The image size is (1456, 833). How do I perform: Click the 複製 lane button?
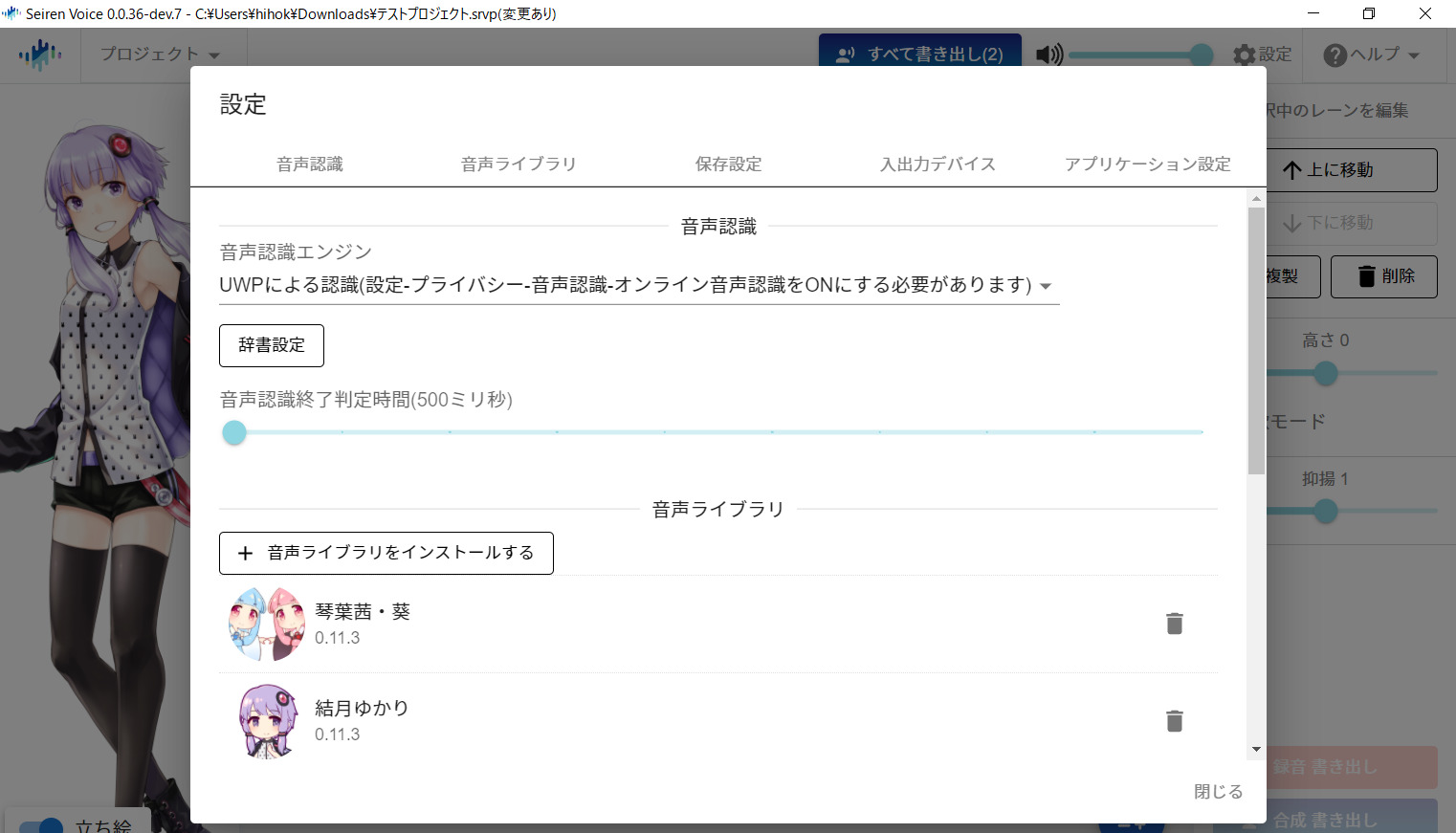click(1292, 276)
